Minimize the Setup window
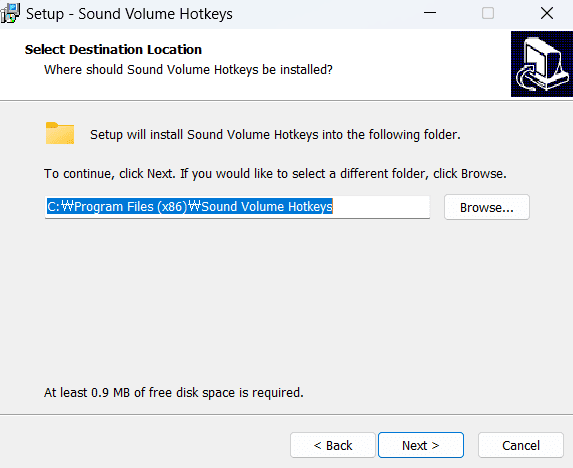573x468 pixels. [x=430, y=14]
